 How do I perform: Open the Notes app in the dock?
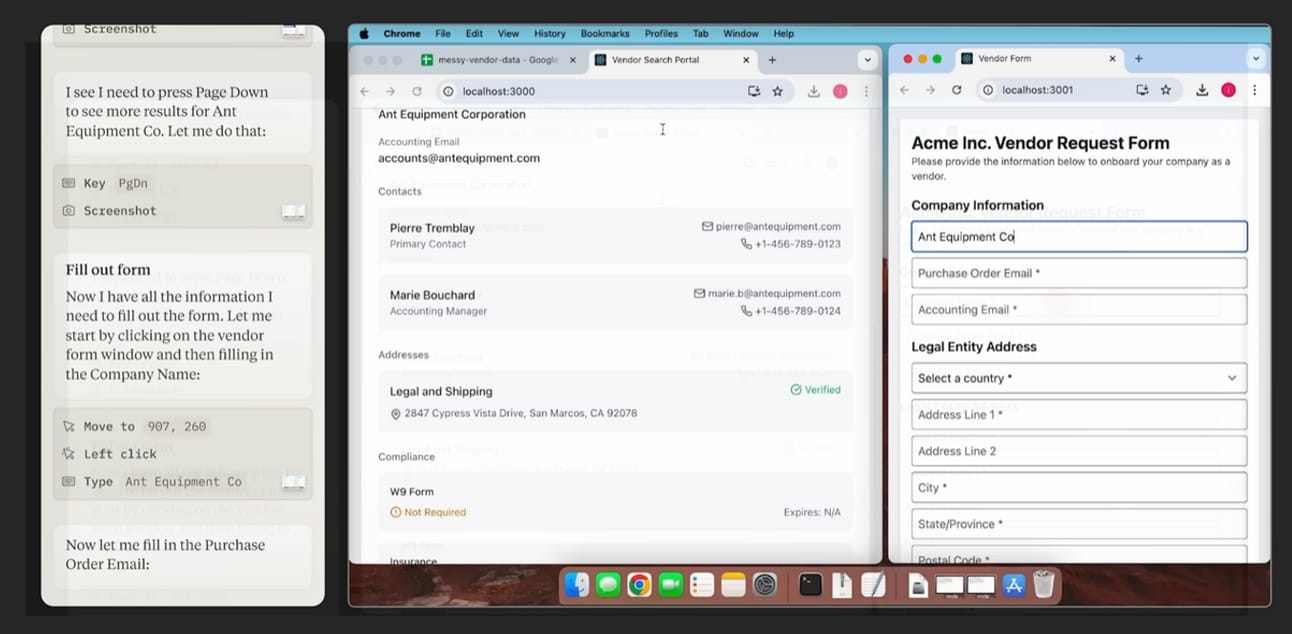click(733, 585)
